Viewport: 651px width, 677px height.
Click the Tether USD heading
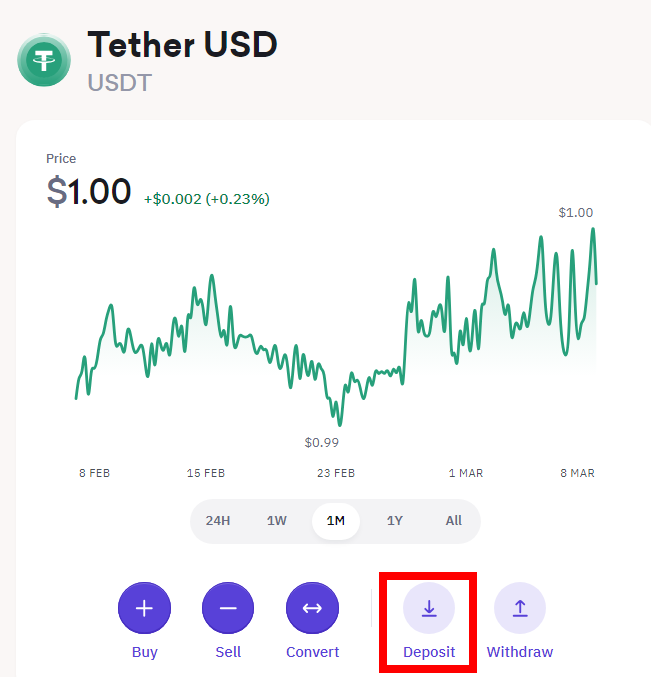(x=183, y=45)
